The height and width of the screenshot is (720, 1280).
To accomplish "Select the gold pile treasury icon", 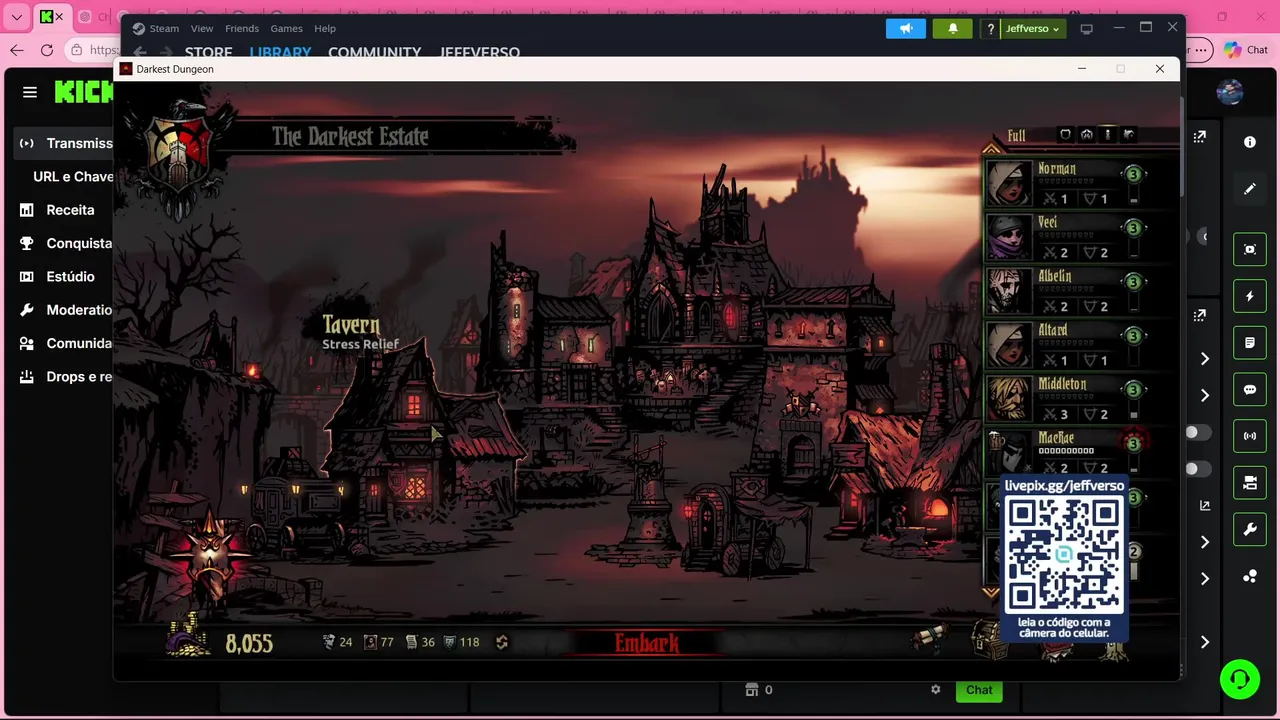I will pyautogui.click(x=188, y=637).
